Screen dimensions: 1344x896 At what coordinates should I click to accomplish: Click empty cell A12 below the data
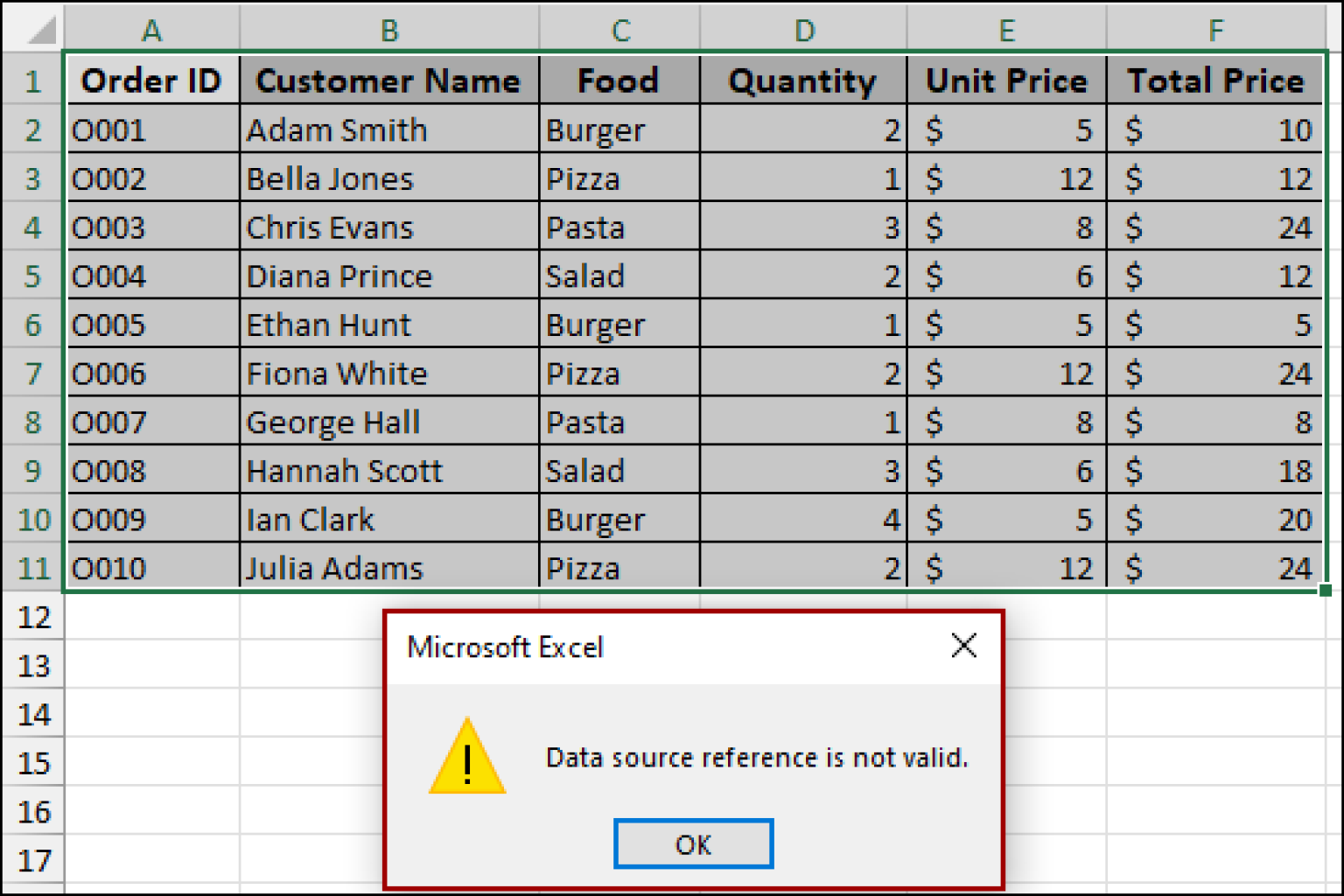[x=152, y=617]
